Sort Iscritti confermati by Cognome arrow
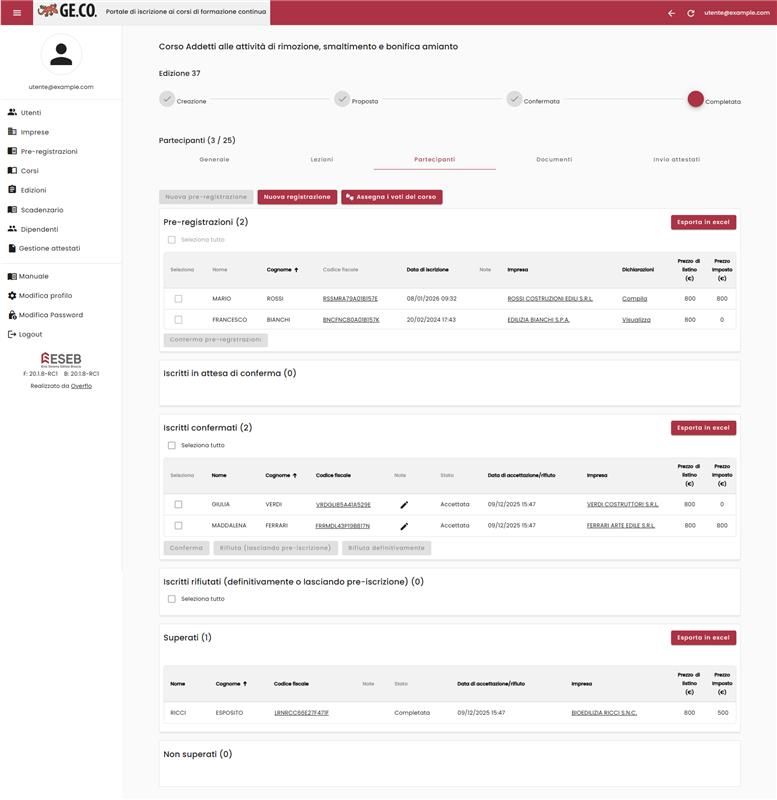The image size is (777, 800). tap(294, 476)
